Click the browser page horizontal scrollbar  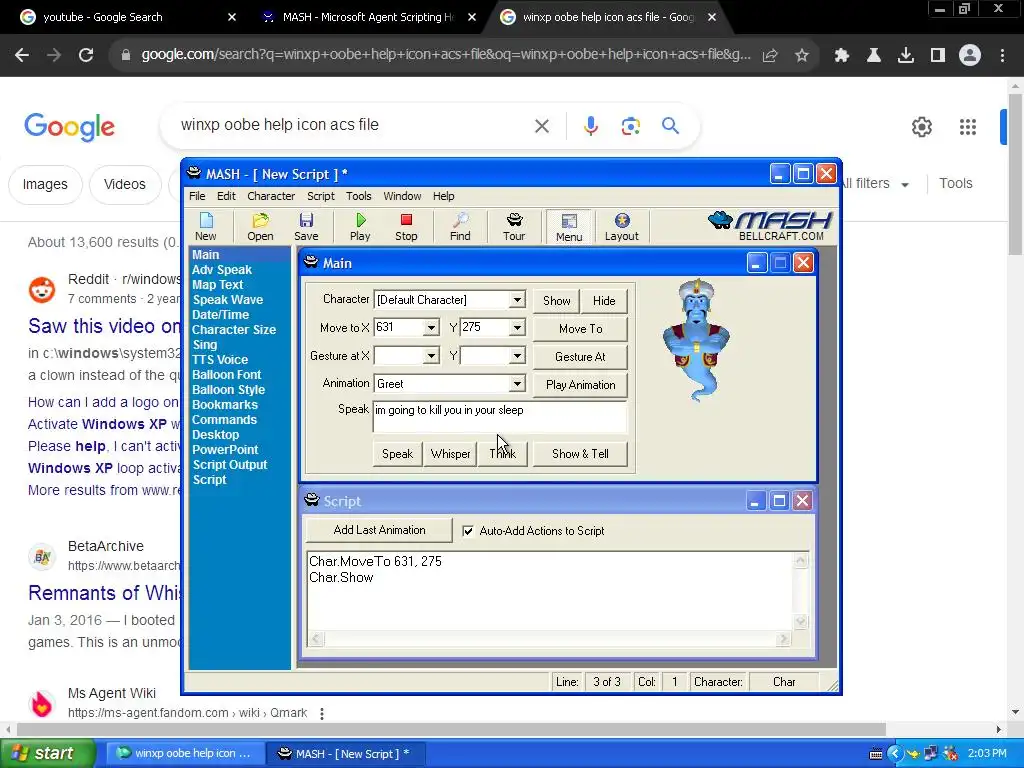coord(451,729)
